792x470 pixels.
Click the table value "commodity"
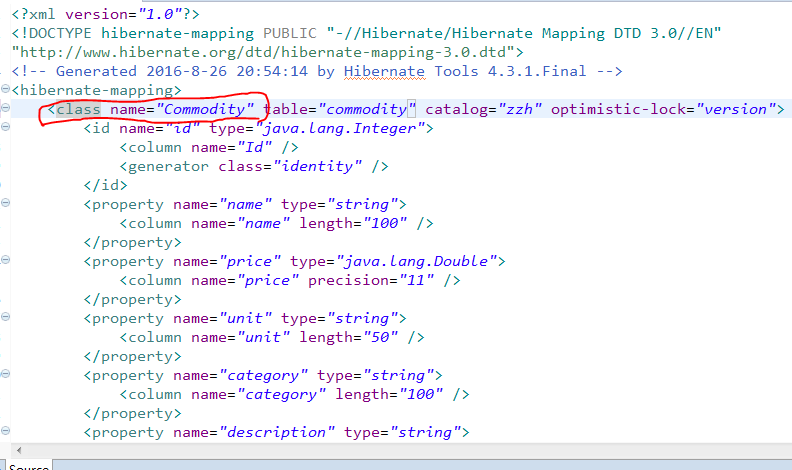point(366,110)
